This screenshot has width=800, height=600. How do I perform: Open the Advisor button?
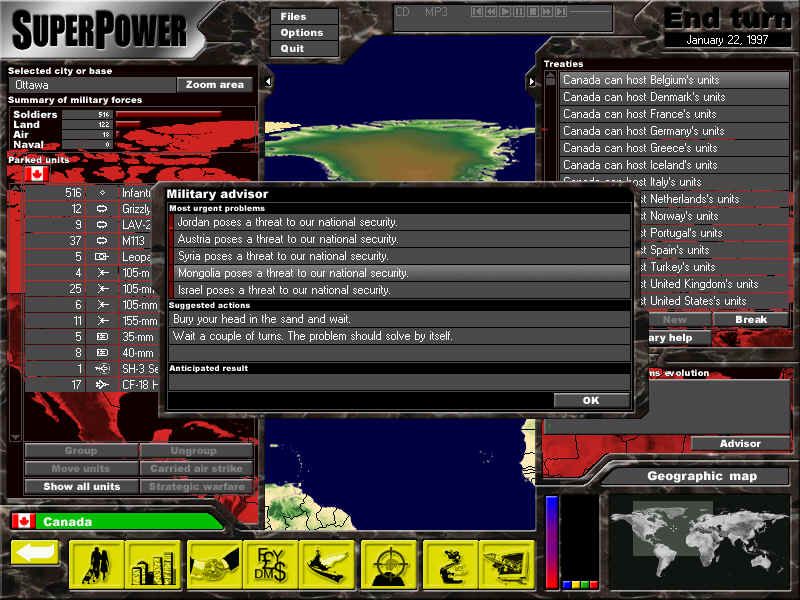point(740,443)
